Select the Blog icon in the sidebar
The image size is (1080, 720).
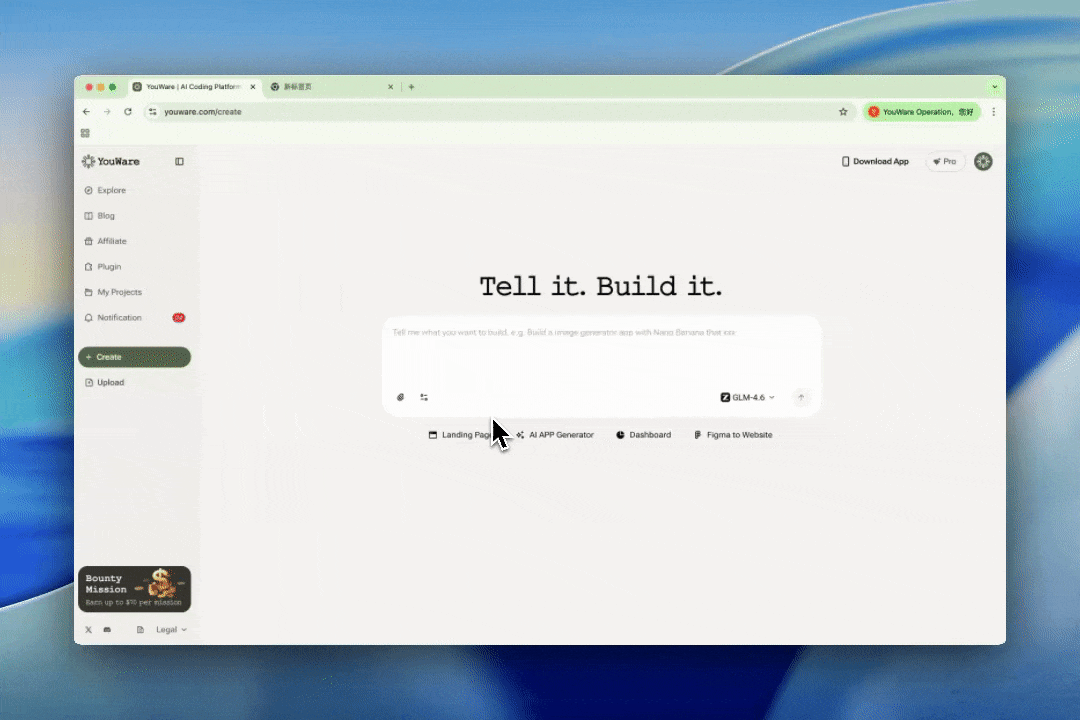click(x=89, y=215)
